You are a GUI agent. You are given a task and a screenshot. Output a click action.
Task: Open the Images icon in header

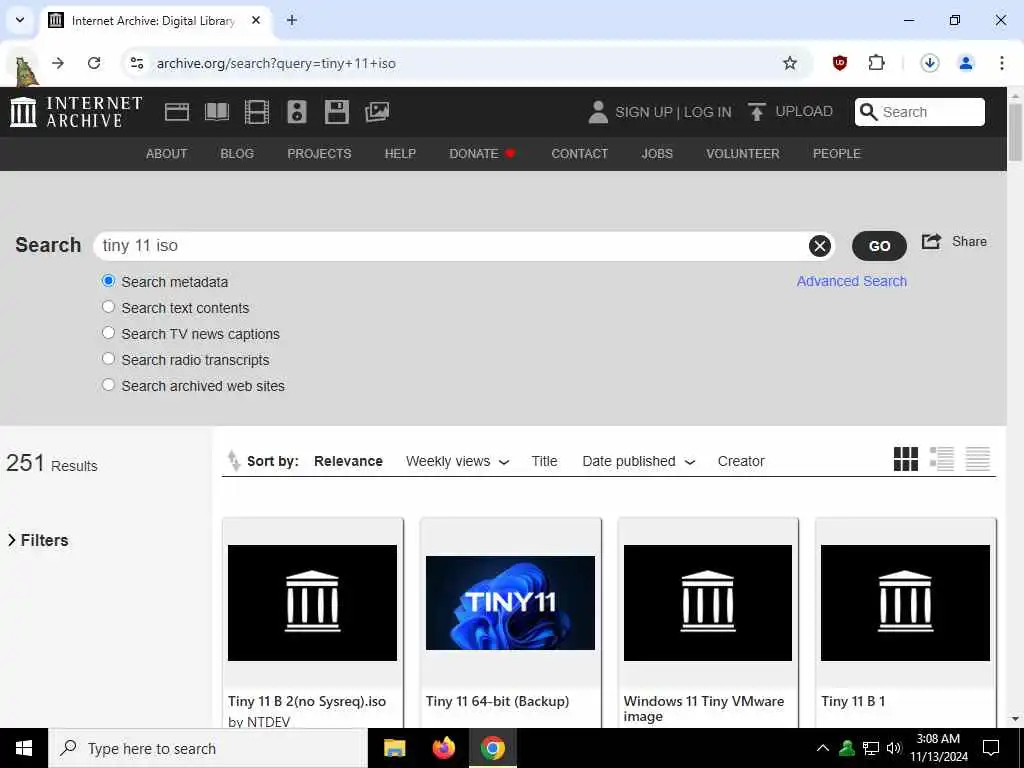pos(377,112)
